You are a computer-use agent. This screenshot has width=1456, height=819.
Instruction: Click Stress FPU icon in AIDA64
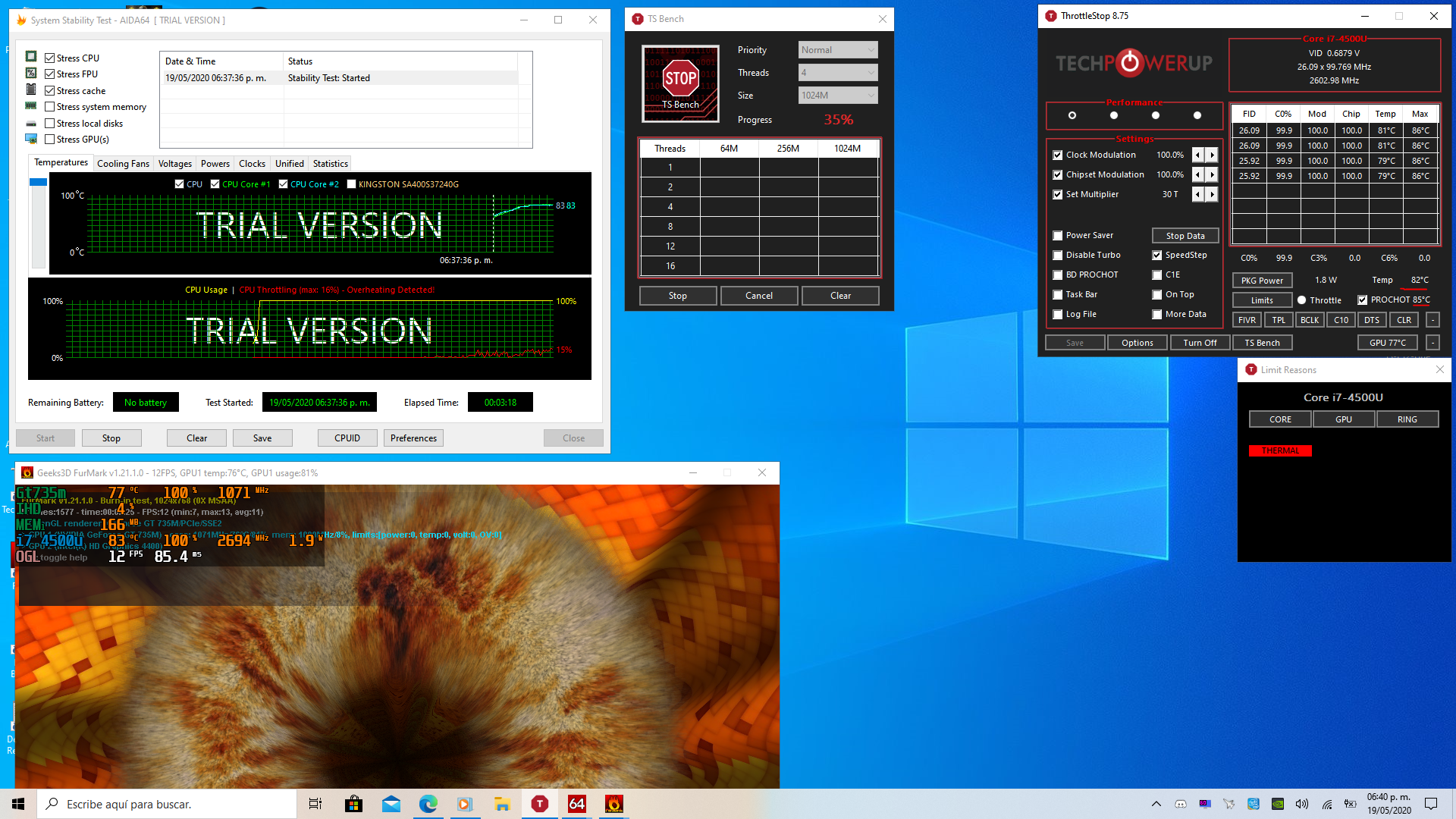point(31,73)
